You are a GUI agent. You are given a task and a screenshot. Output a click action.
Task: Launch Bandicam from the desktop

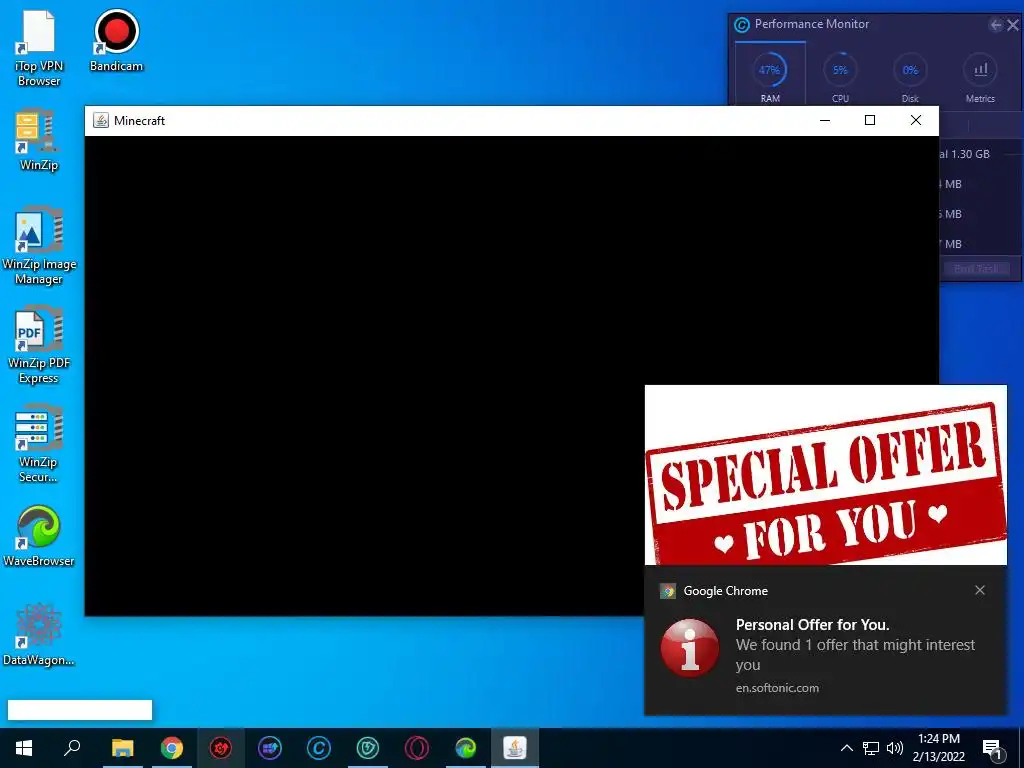tap(116, 40)
